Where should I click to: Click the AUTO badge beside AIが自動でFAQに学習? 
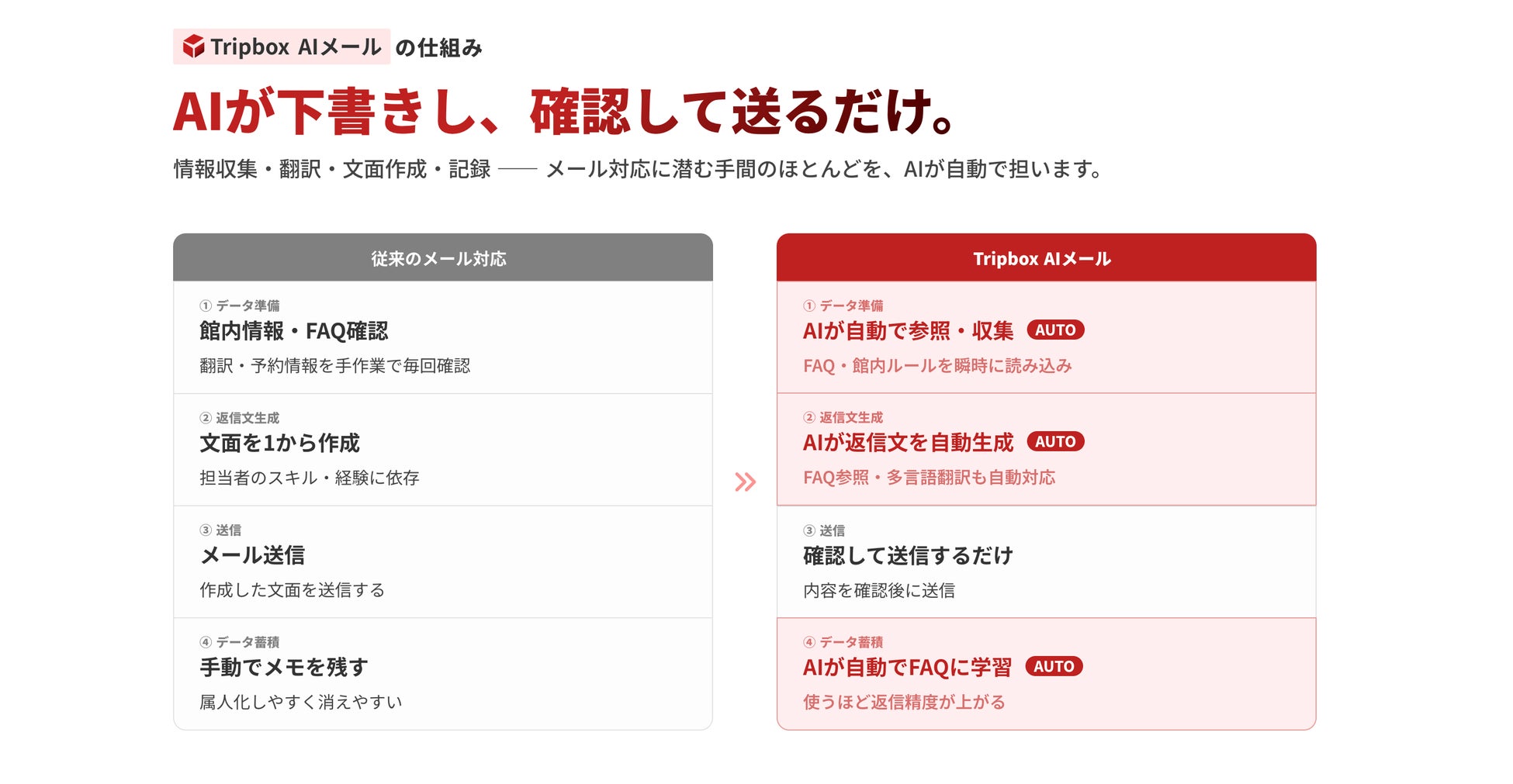pos(1054,666)
